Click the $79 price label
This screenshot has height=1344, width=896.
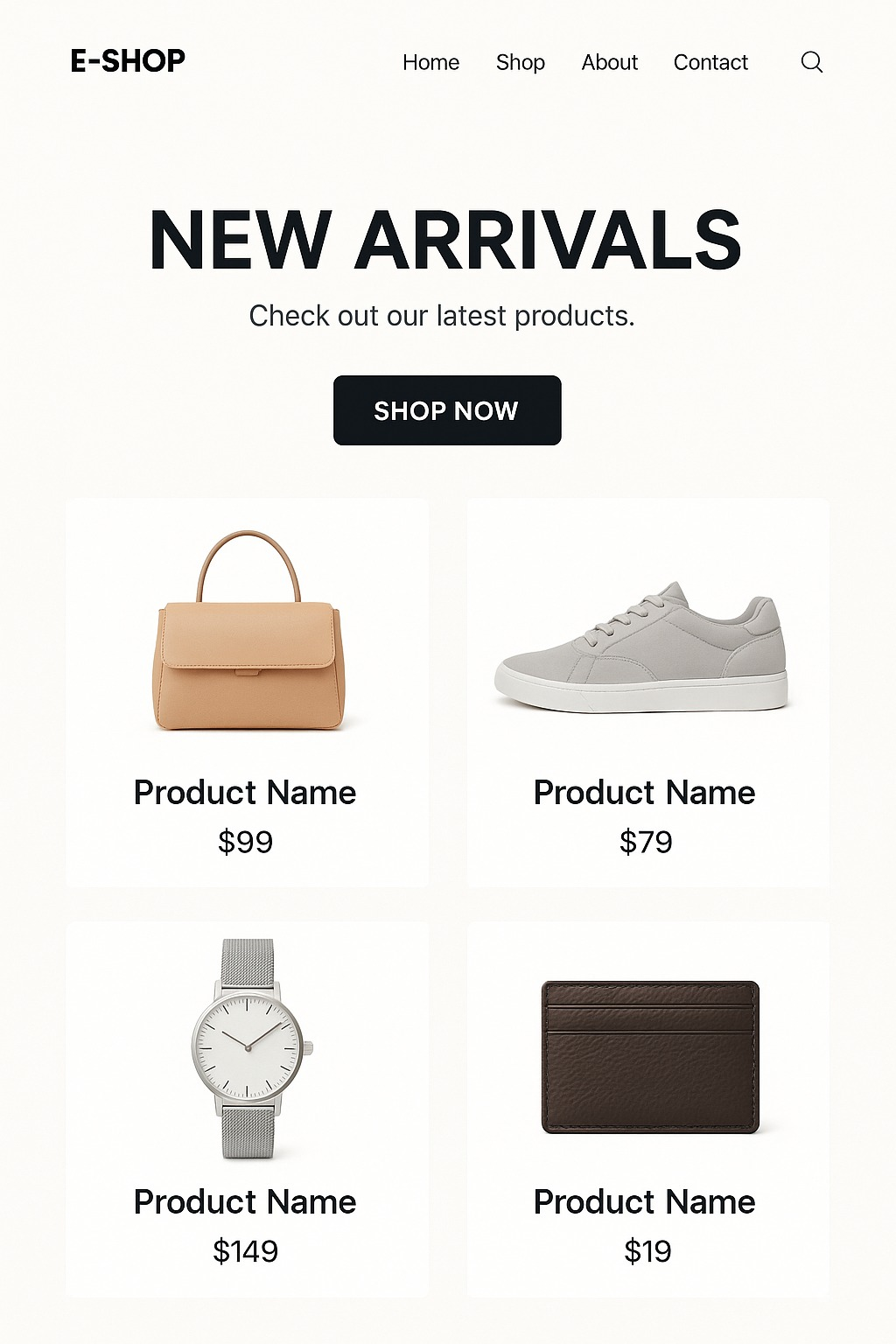(646, 842)
